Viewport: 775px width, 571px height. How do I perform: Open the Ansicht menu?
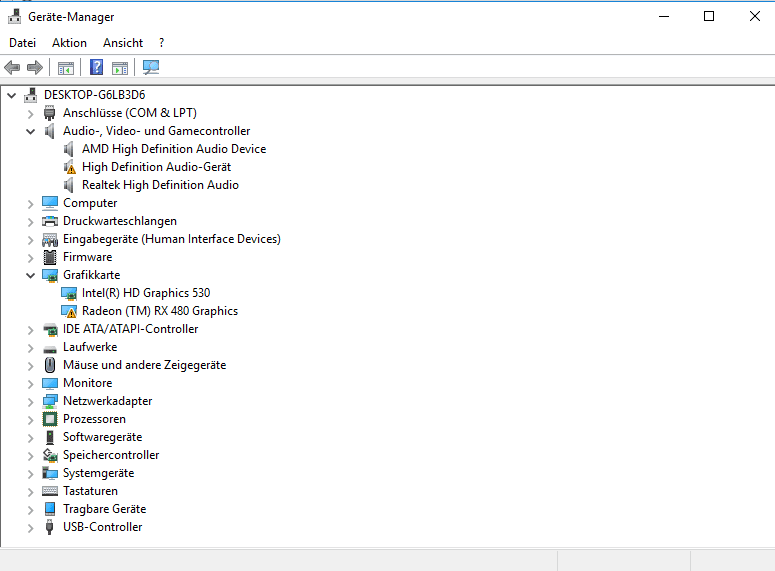tap(123, 43)
